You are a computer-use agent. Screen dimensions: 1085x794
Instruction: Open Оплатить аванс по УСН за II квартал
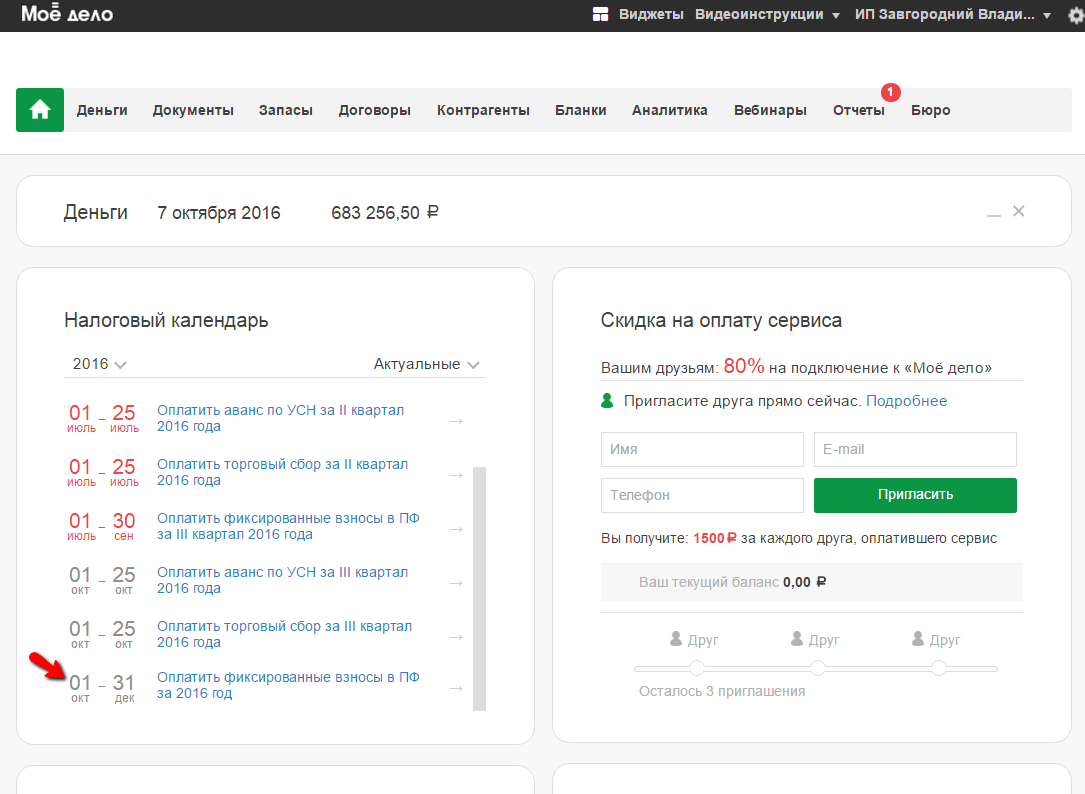[280, 418]
